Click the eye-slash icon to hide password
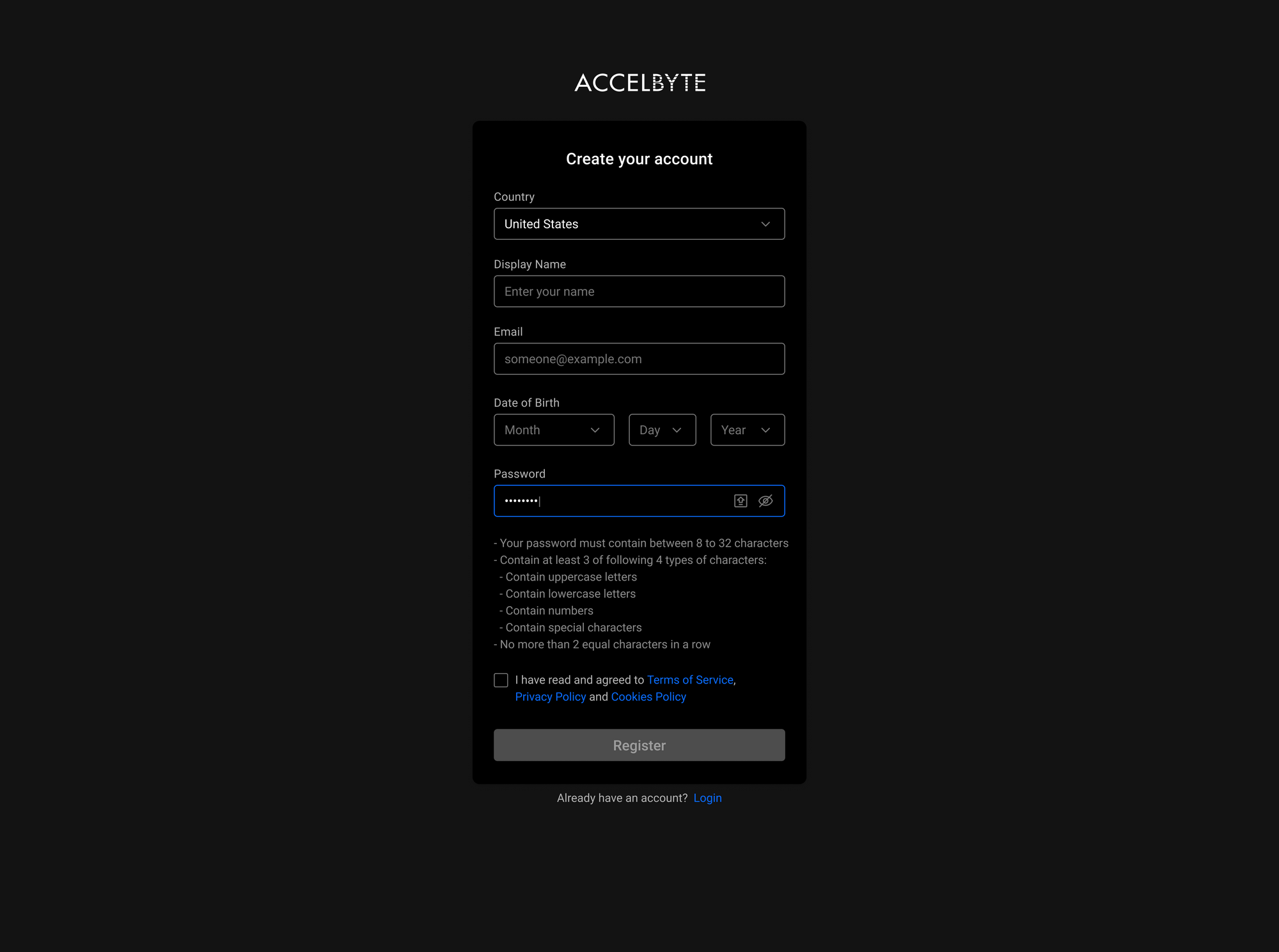This screenshot has width=1279, height=952. (766, 500)
